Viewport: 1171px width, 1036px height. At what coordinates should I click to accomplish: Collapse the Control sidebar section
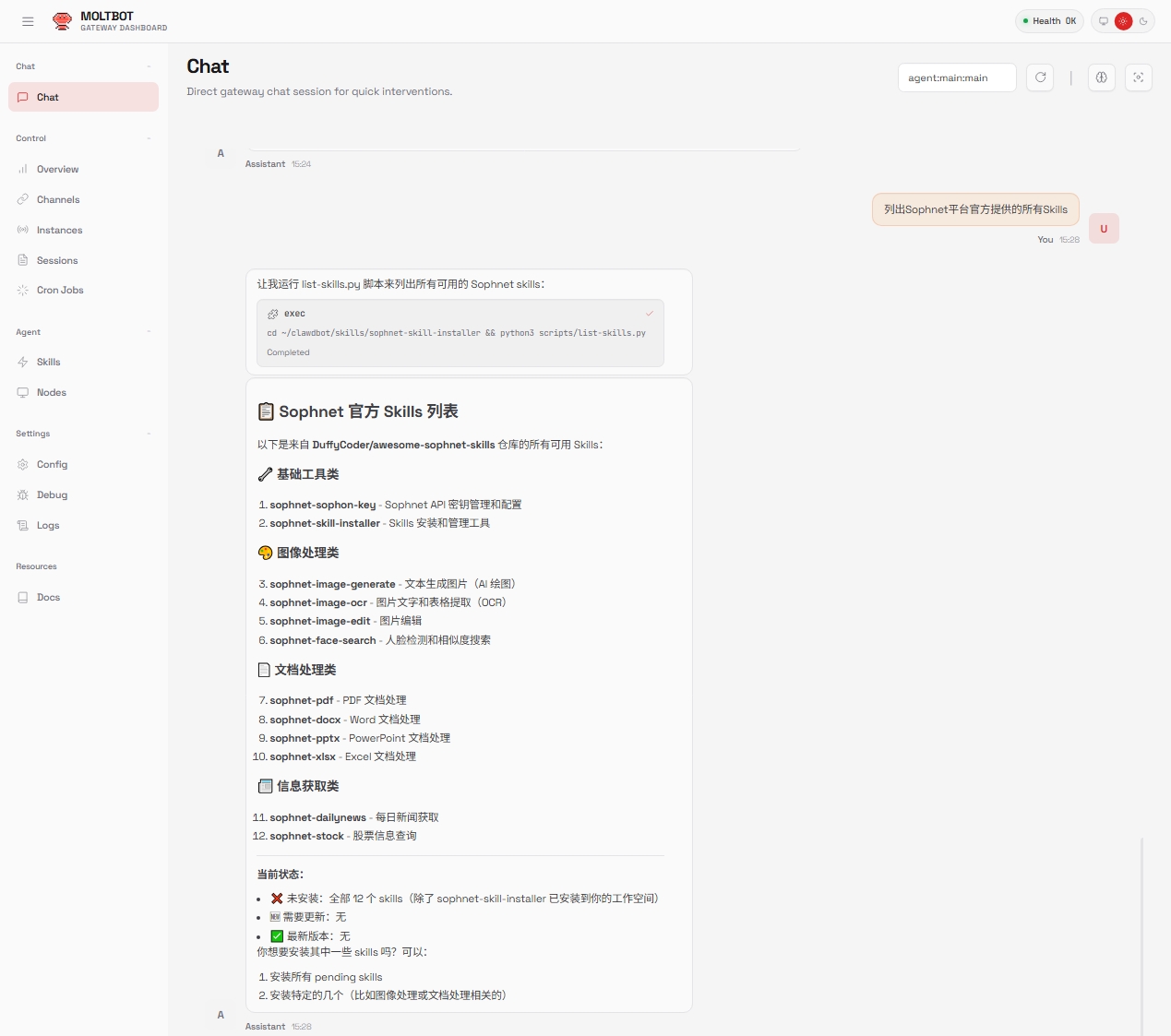[x=149, y=138]
